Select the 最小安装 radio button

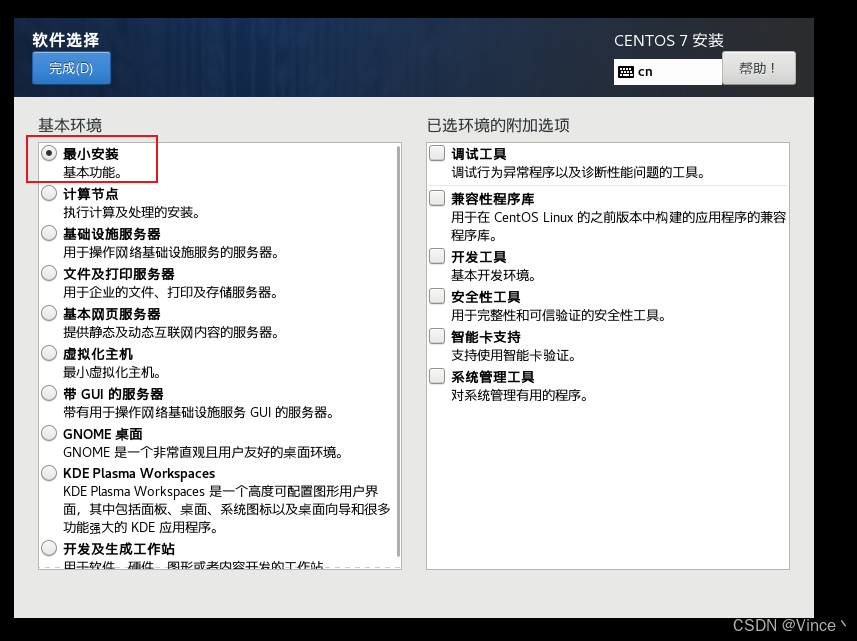pyautogui.click(x=49, y=154)
